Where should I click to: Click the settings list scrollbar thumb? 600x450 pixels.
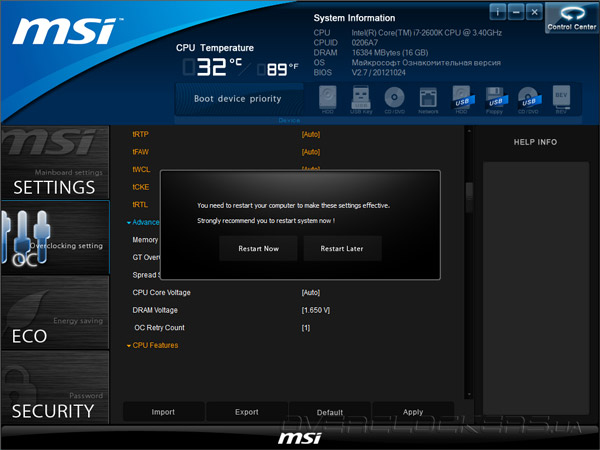(469, 197)
